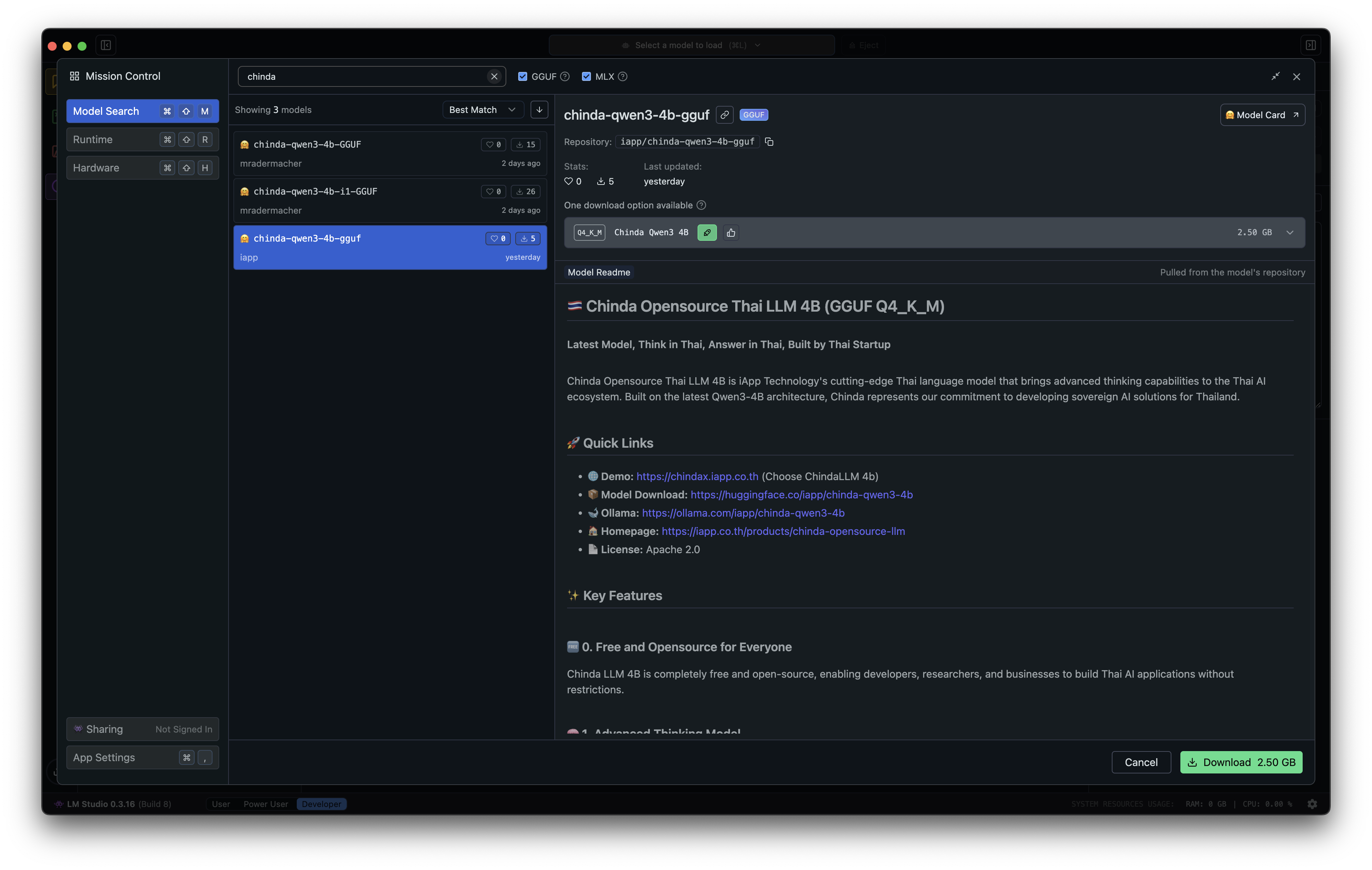Clear the chinda search text
This screenshot has height=870, width=1372.
pyautogui.click(x=494, y=76)
